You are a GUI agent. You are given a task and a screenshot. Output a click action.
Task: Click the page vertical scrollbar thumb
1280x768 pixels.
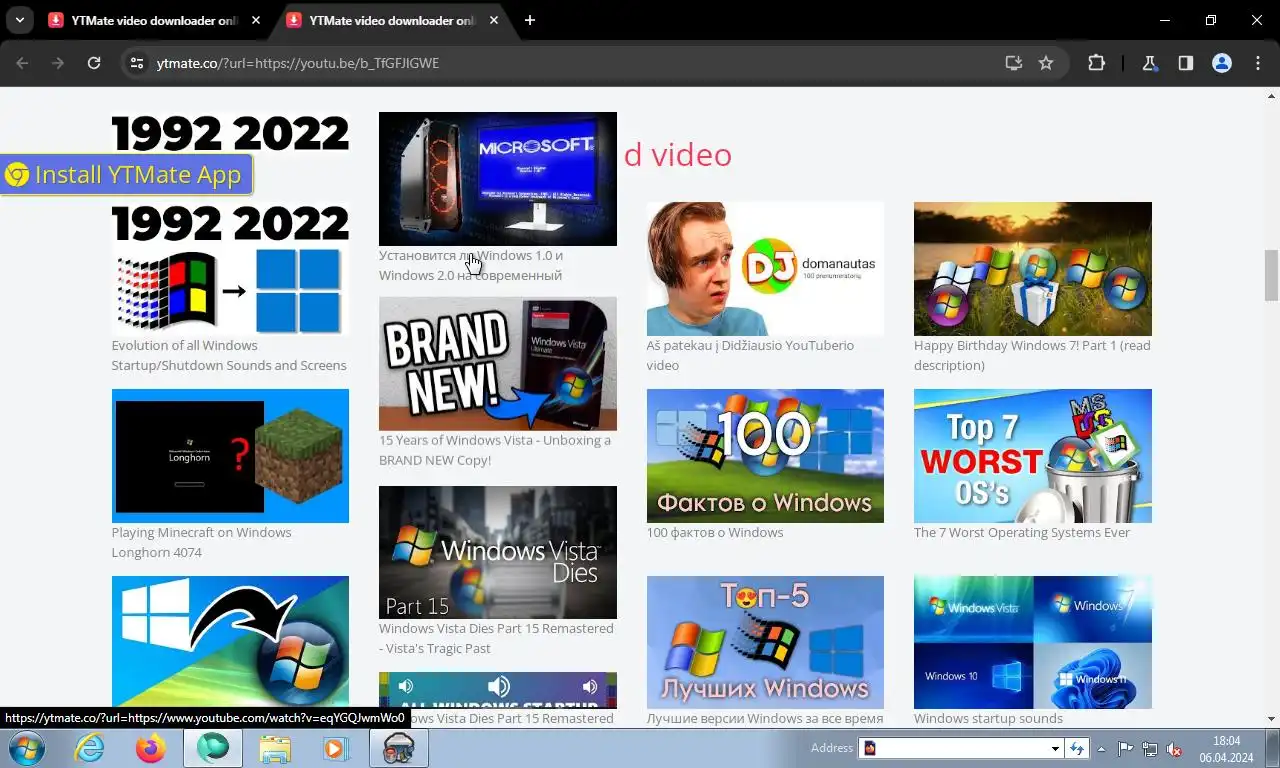[x=1272, y=275]
